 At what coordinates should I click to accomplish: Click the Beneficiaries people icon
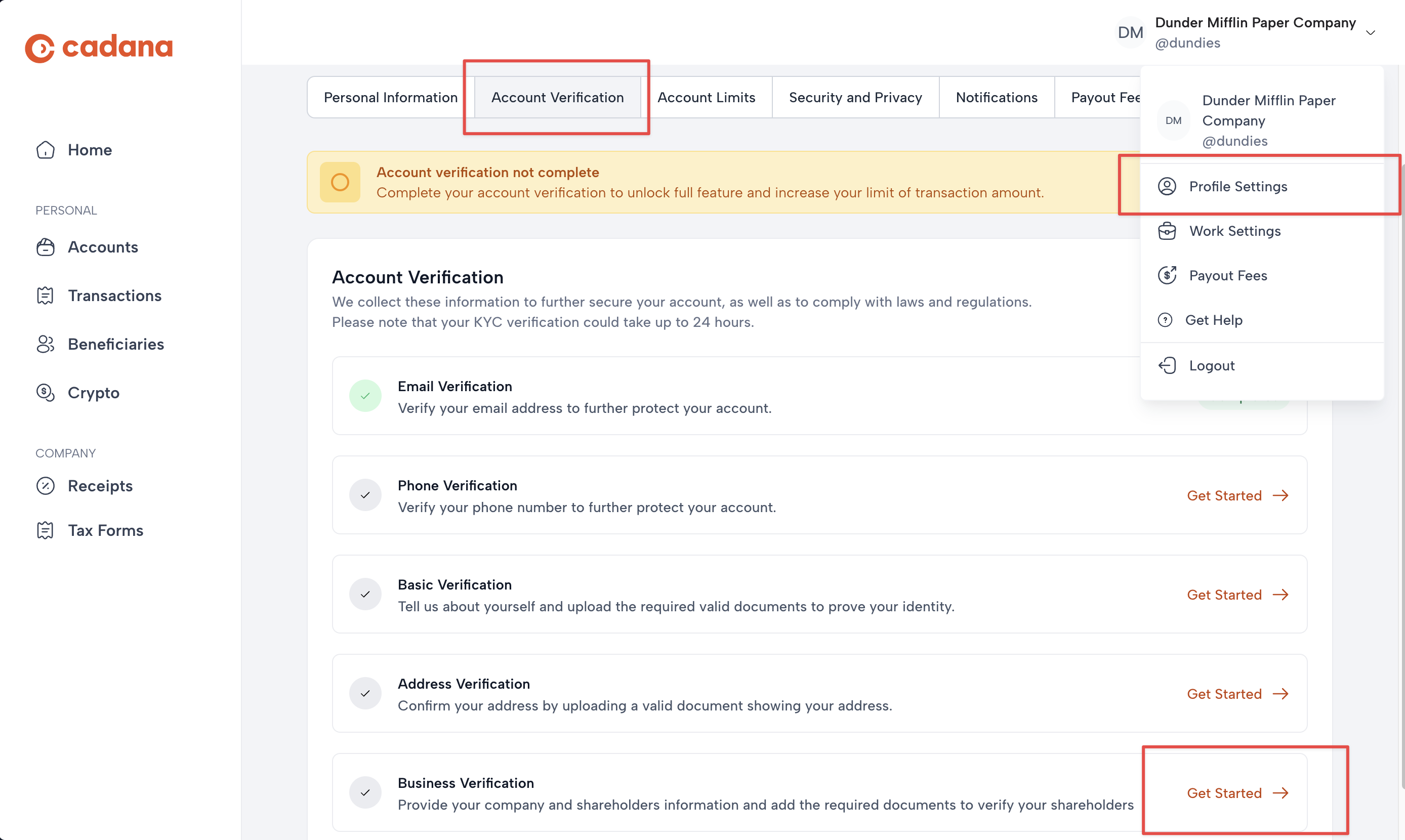[45, 344]
